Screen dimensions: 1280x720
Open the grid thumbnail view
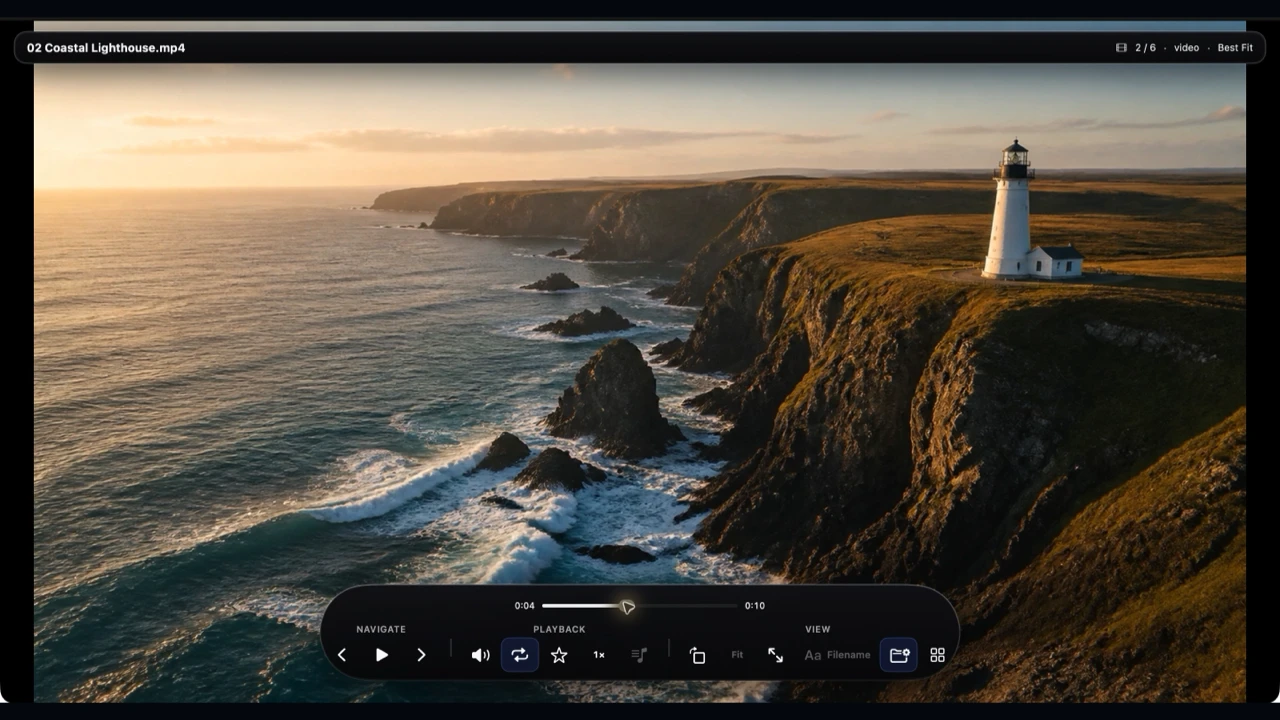point(937,655)
